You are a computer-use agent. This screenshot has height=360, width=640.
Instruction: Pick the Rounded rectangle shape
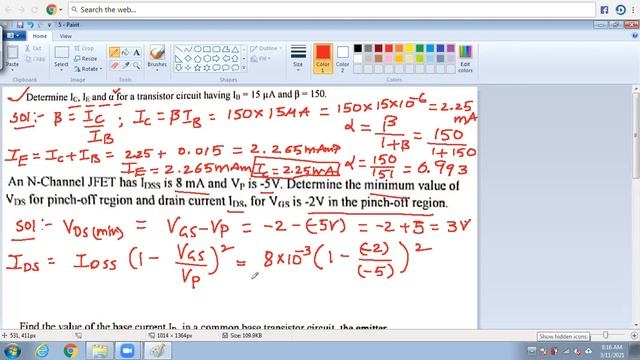[216, 49]
